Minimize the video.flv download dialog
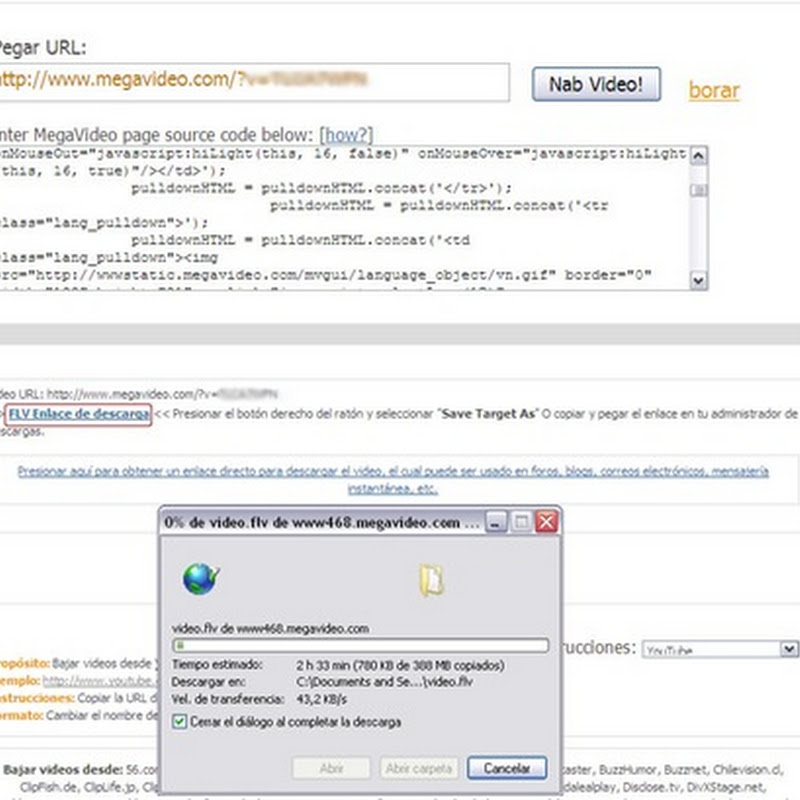This screenshot has height=800, width=800. (495, 522)
